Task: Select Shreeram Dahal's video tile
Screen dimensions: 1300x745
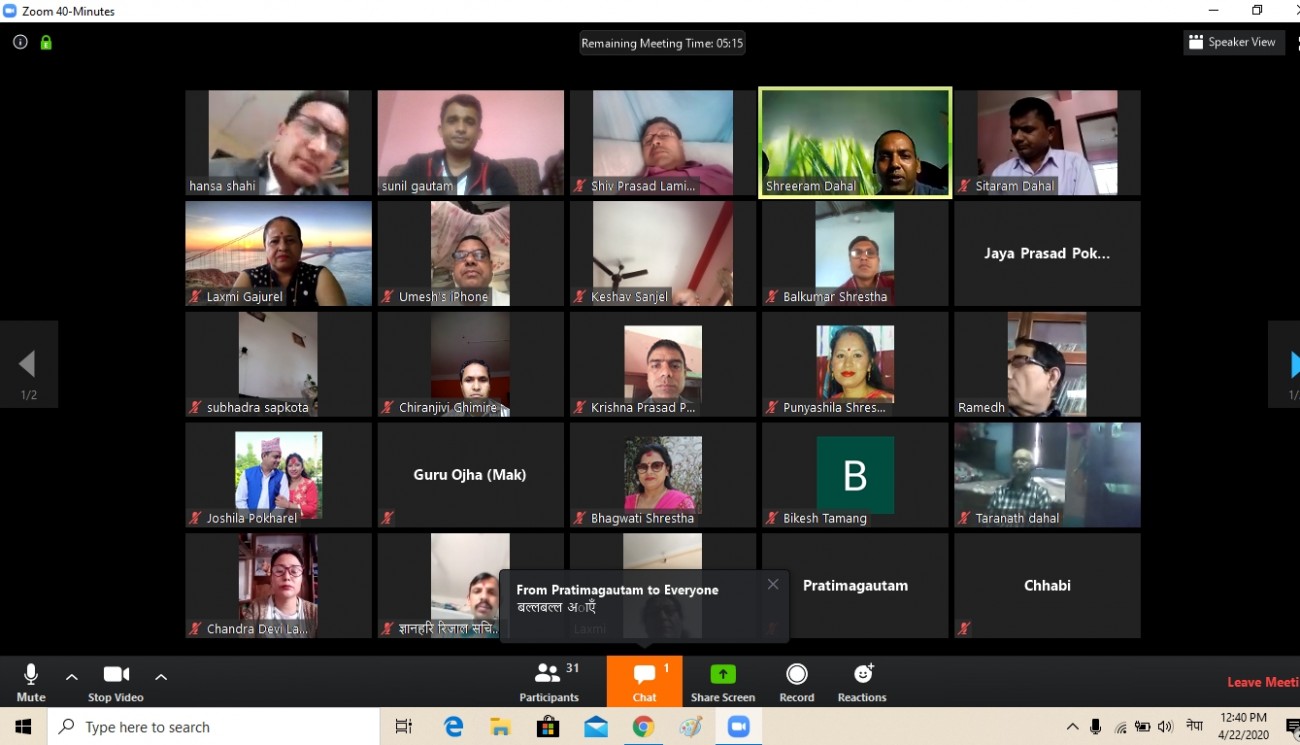Action: tap(854, 142)
